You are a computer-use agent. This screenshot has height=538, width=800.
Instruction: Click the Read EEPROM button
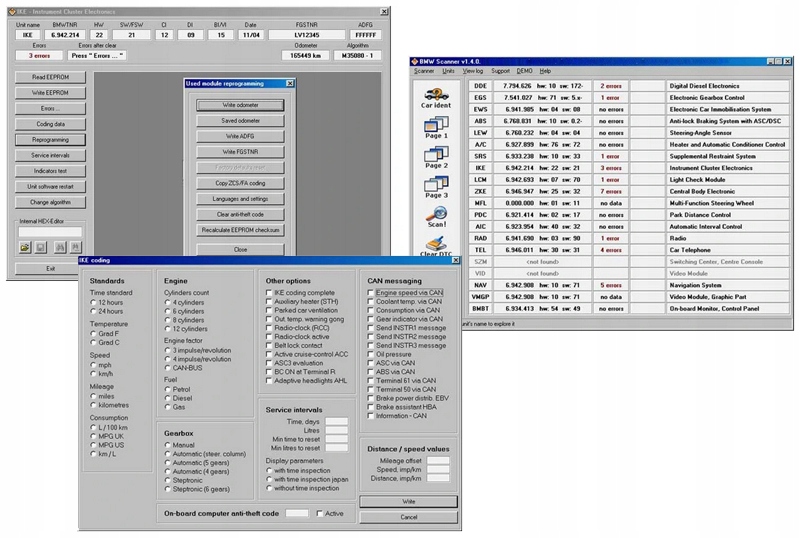(x=51, y=77)
